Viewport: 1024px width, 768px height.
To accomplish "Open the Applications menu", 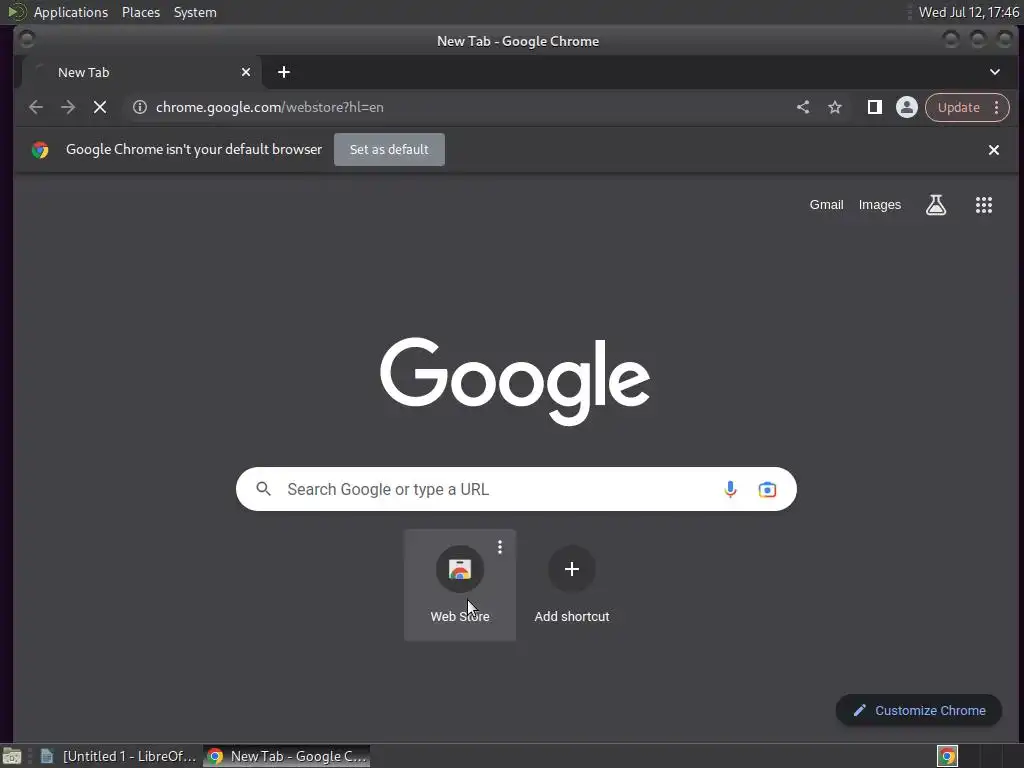I will coord(71,12).
